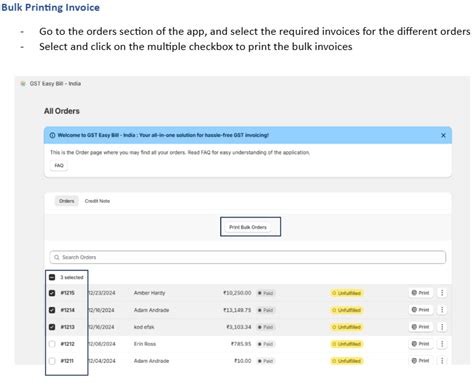The width and height of the screenshot is (474, 383).
Task: Click the search magnifier icon
Action: pos(57,257)
